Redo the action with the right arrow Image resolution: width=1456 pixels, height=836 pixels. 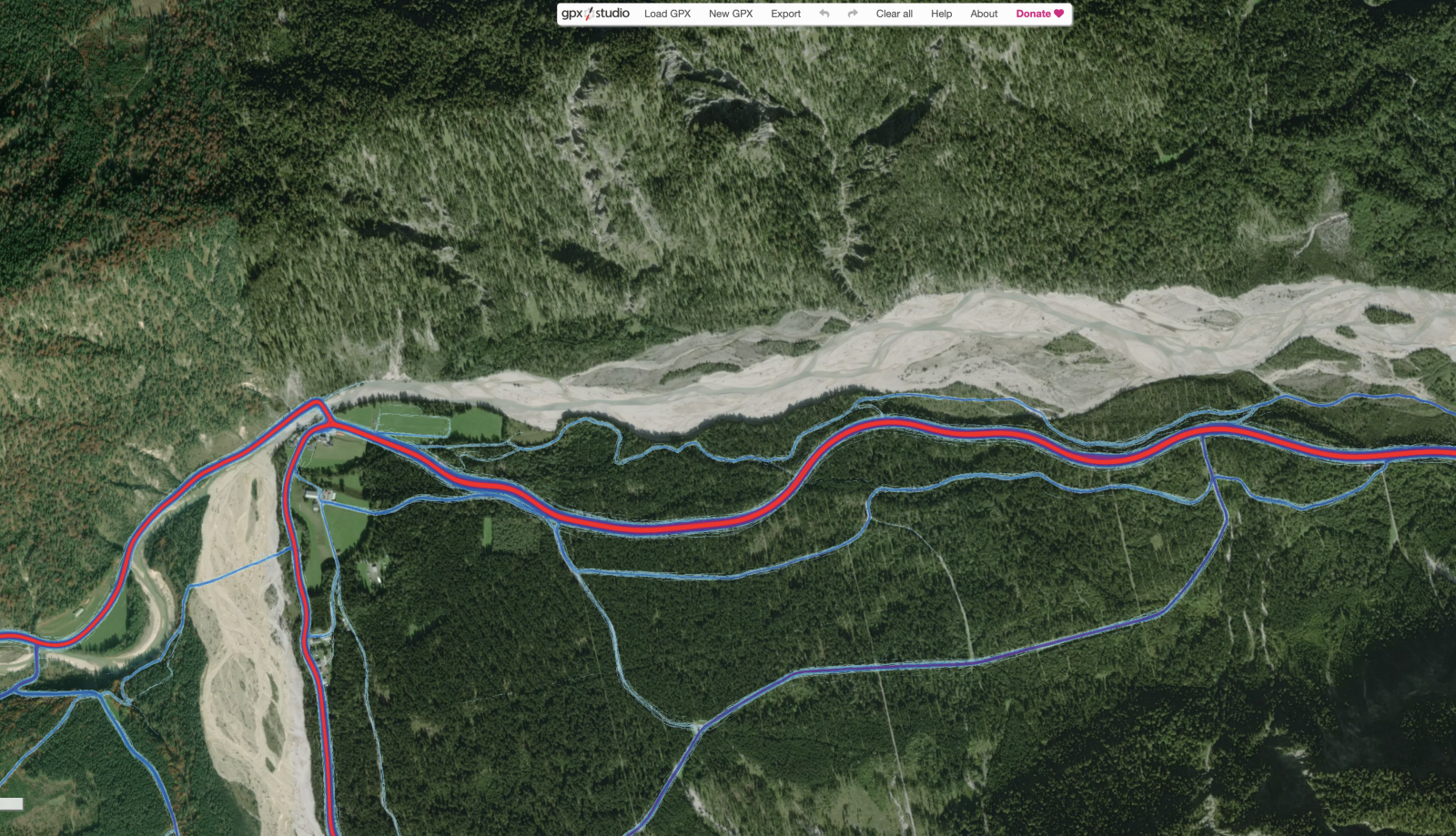(853, 14)
